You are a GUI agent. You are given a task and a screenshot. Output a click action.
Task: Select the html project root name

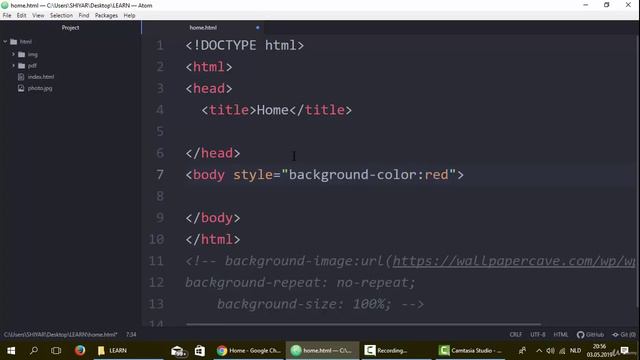tap(26, 42)
